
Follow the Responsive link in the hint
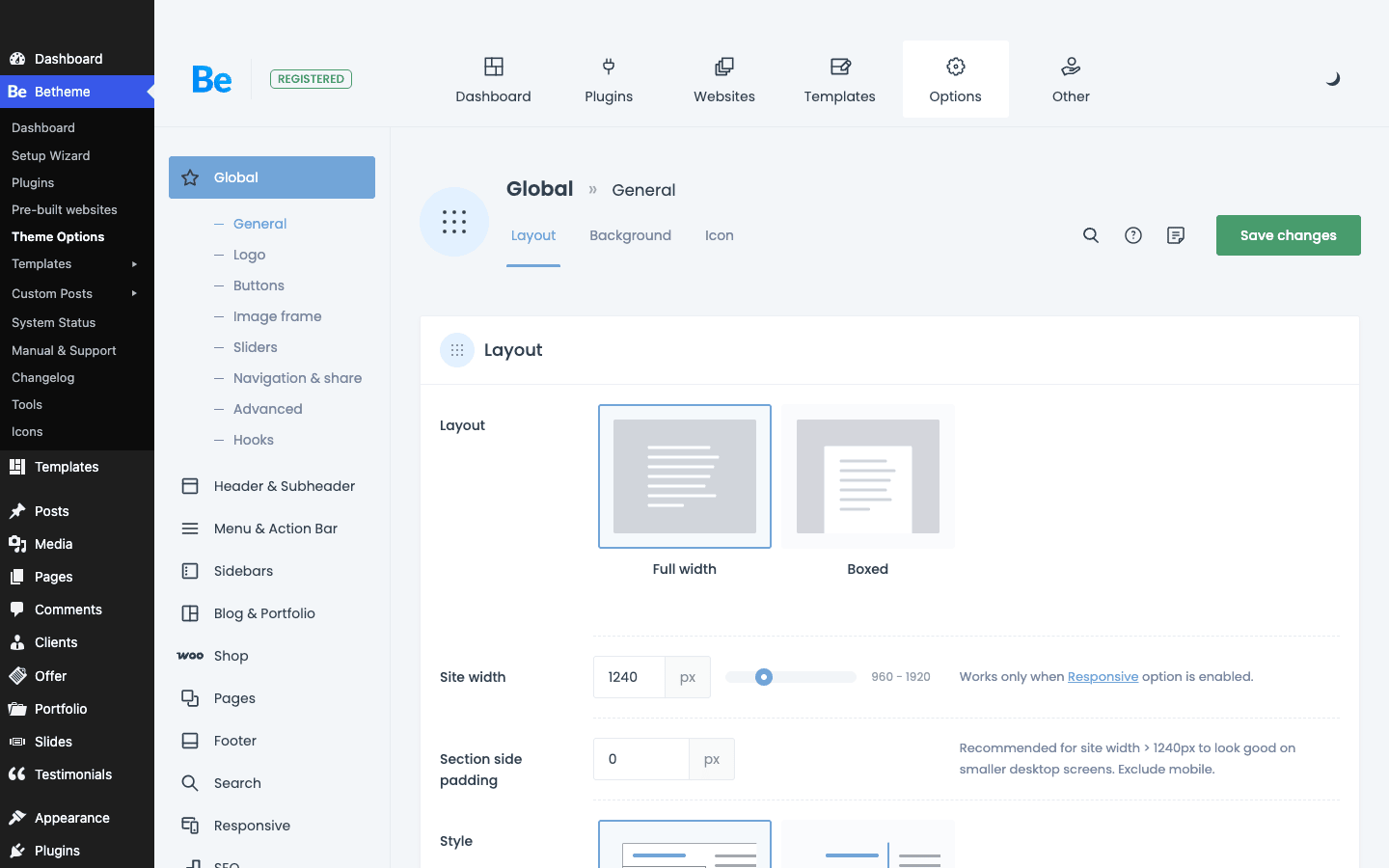tap(1103, 677)
